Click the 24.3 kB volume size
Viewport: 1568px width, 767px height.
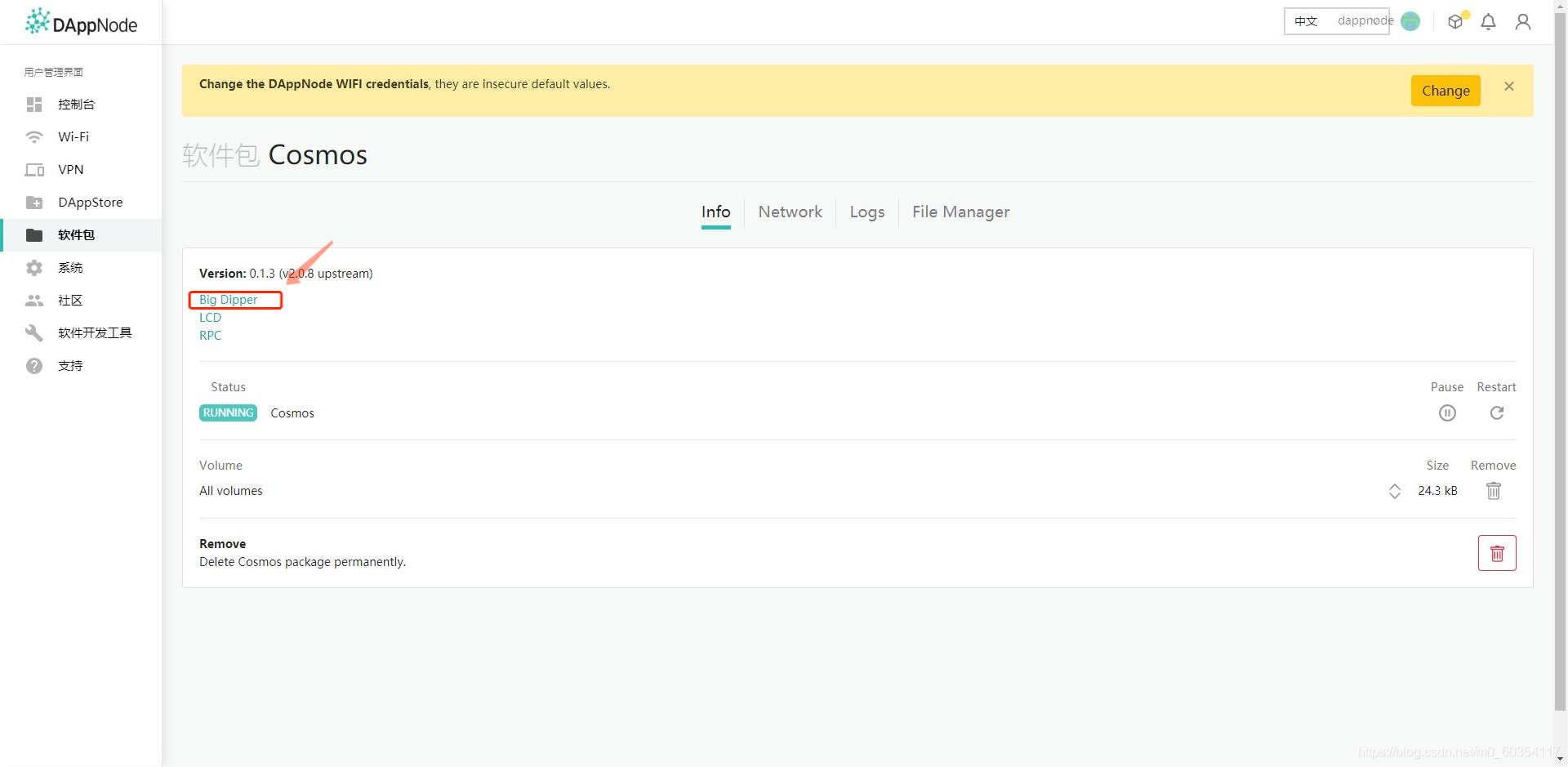coord(1437,491)
